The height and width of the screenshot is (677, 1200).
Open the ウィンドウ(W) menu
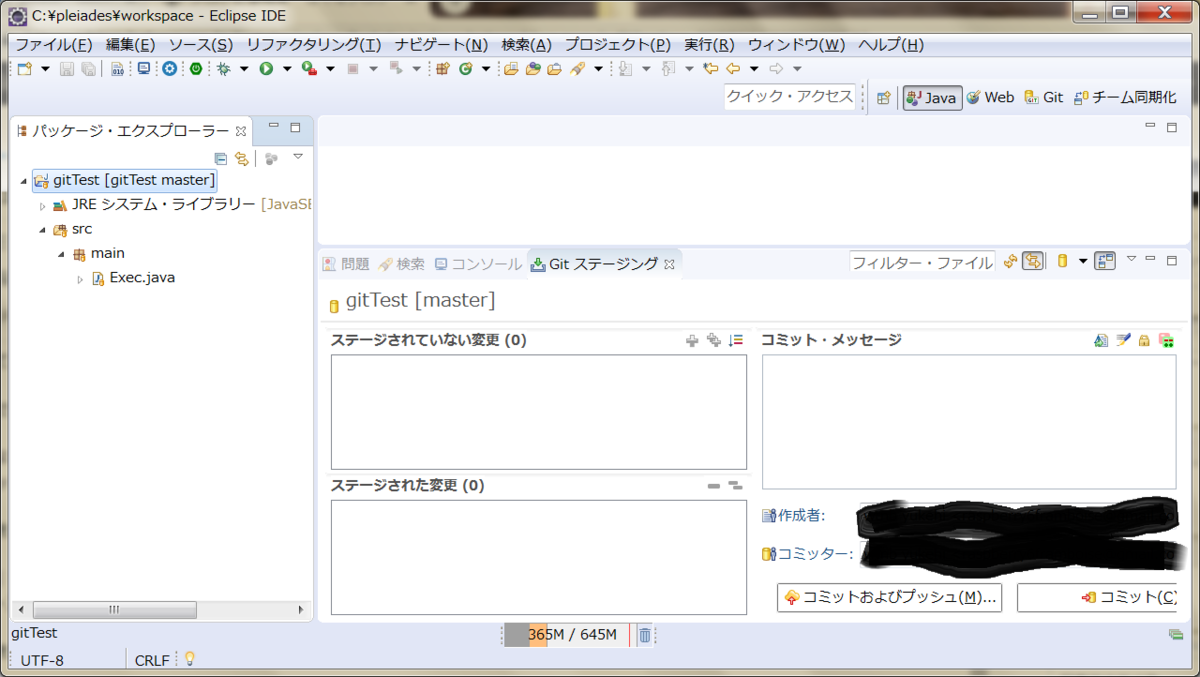pos(797,45)
